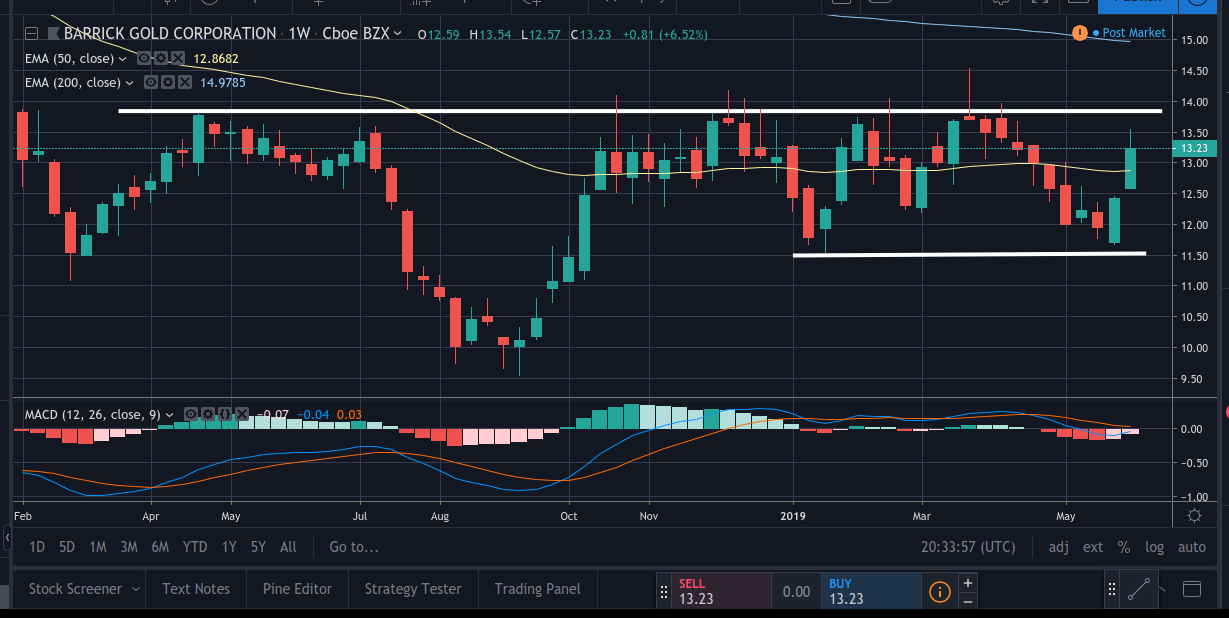The image size is (1229, 618).
Task: Click the Post Market status label
Action: [1133, 33]
